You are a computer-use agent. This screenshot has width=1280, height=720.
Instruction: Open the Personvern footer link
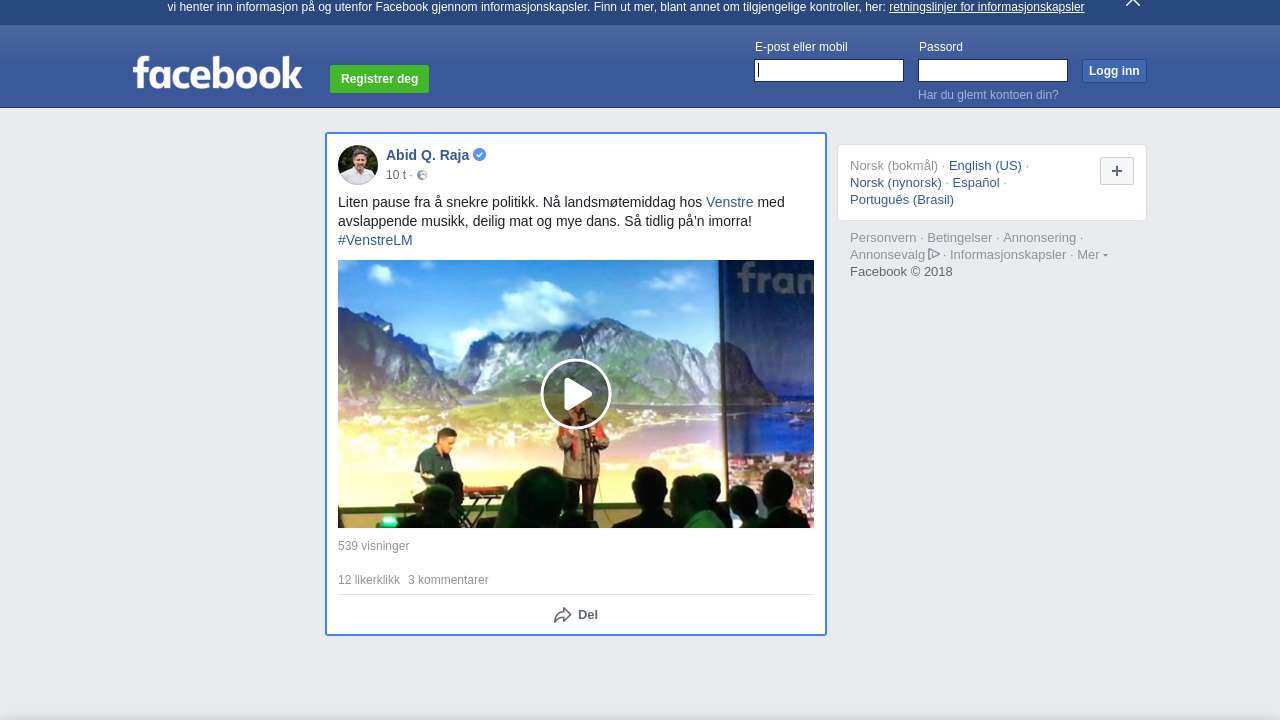[883, 238]
